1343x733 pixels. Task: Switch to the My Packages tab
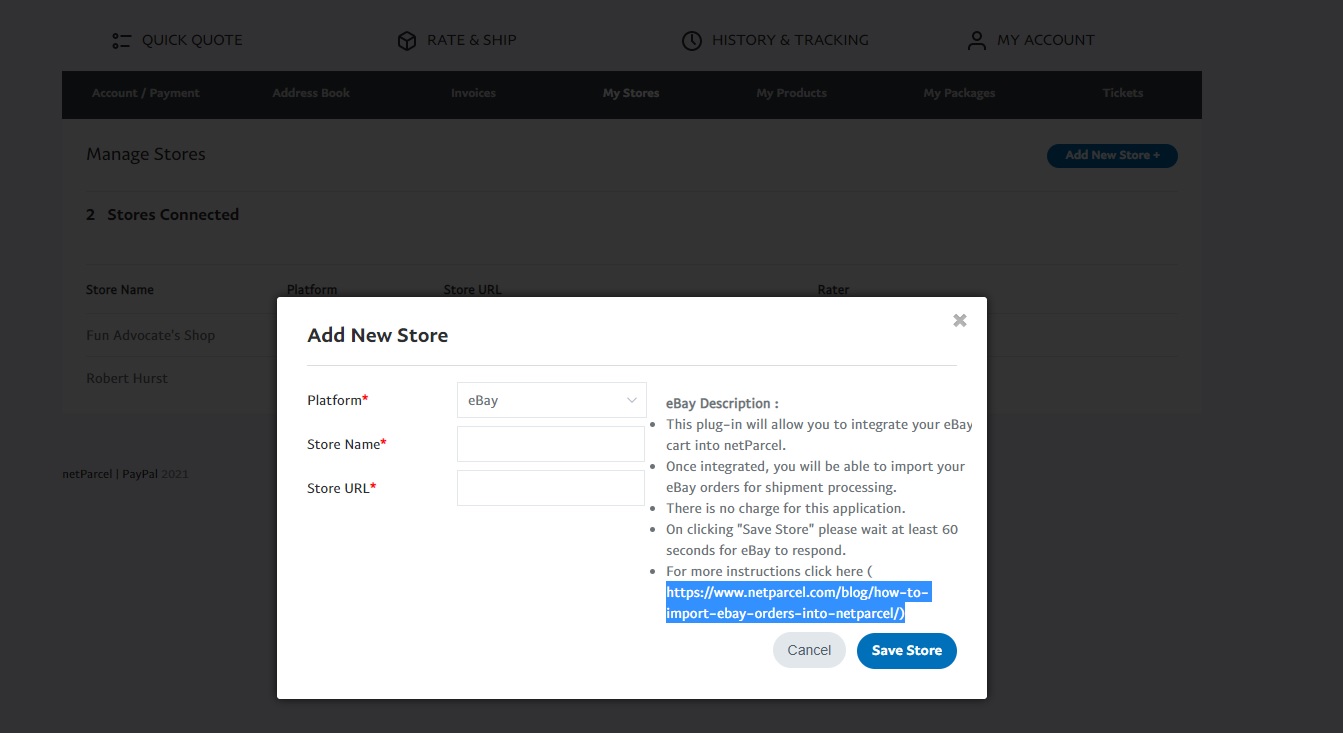959,93
